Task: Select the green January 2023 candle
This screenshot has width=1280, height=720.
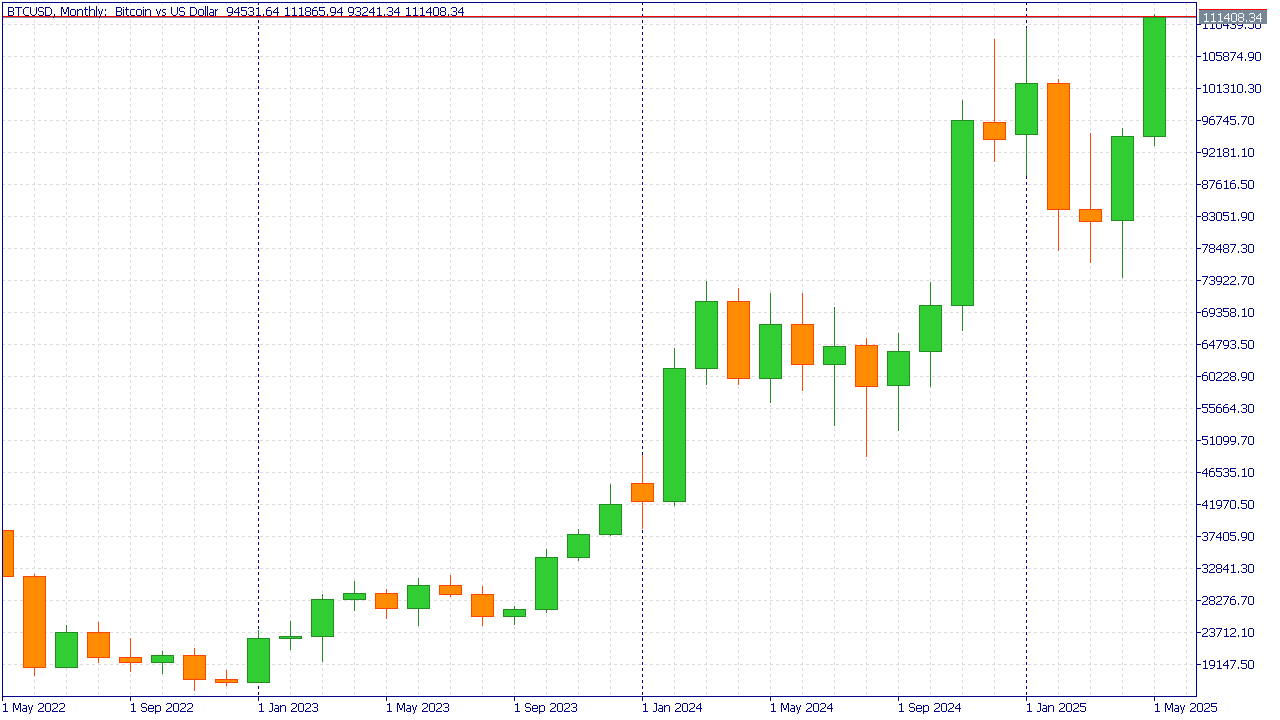Action: (x=258, y=660)
